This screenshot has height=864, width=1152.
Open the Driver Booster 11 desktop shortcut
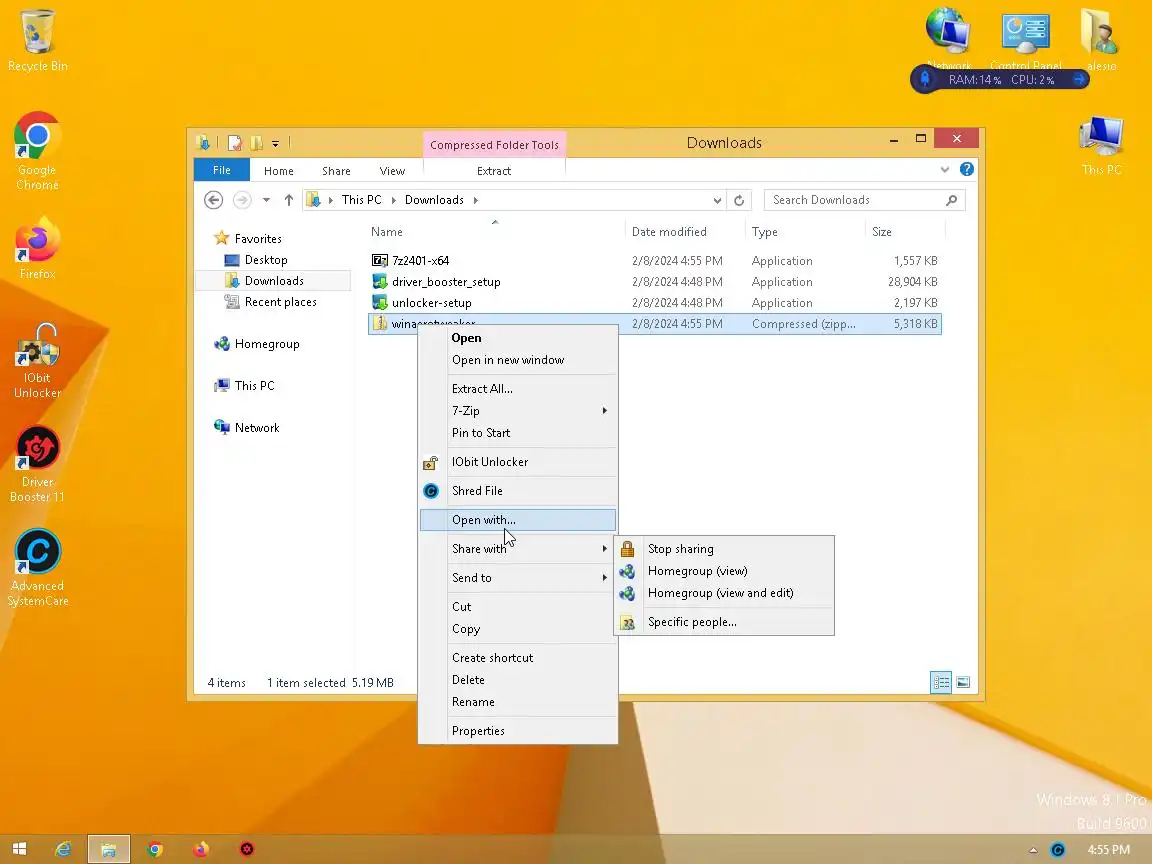pyautogui.click(x=37, y=465)
